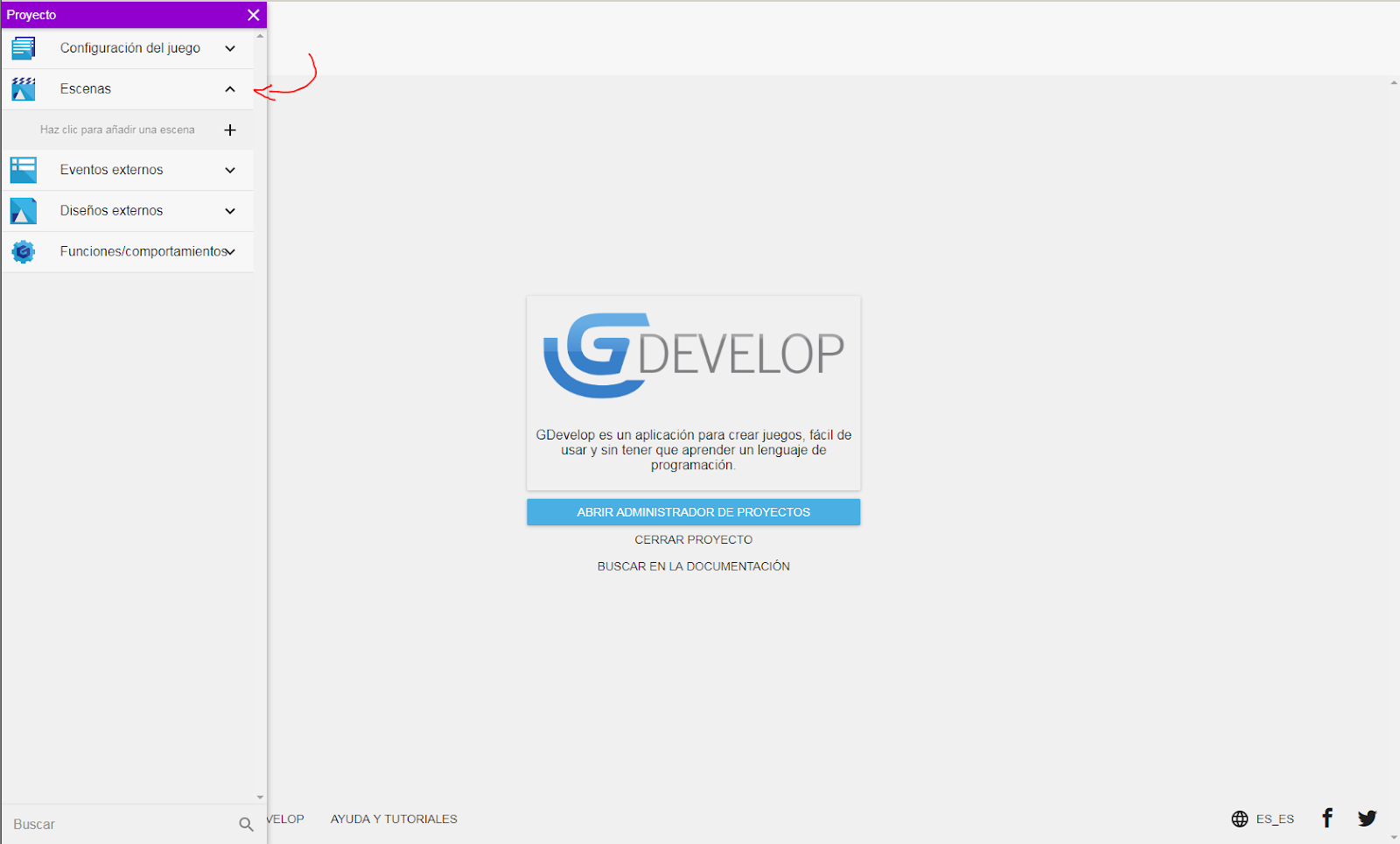Expand the Configuración del juego section
This screenshot has width=1400, height=844.
[230, 49]
